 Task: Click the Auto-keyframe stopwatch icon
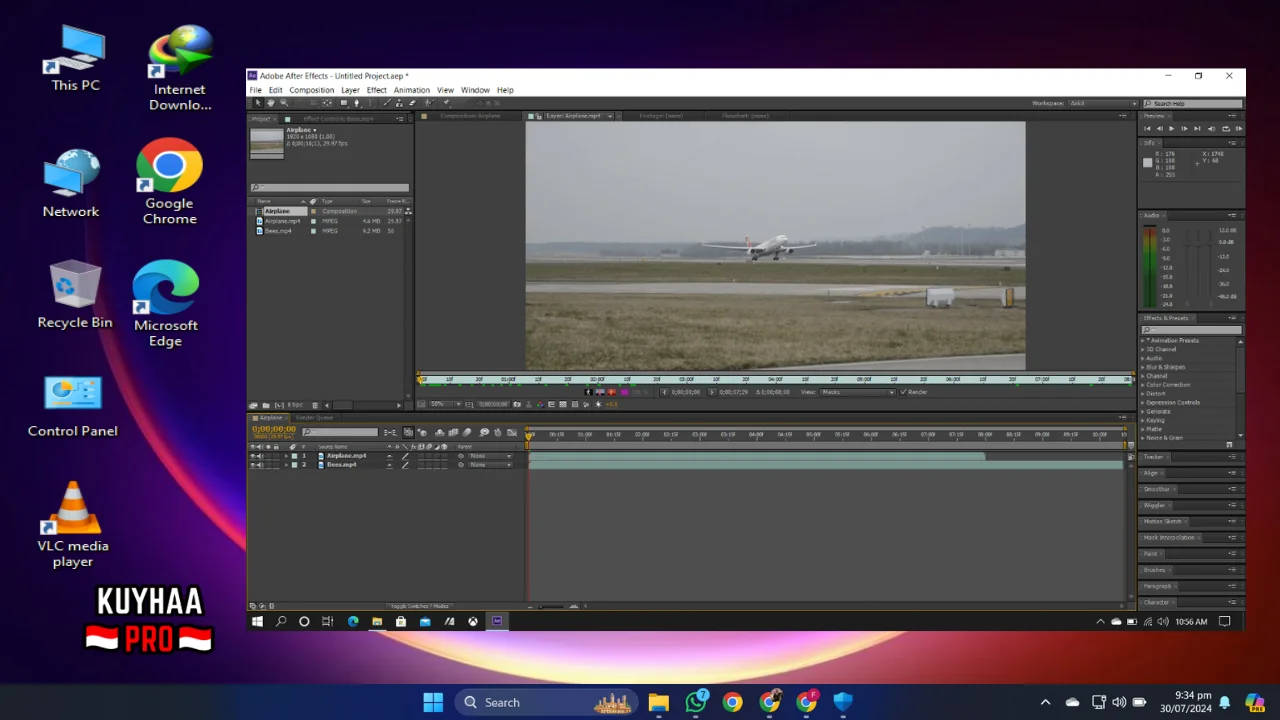[497, 432]
